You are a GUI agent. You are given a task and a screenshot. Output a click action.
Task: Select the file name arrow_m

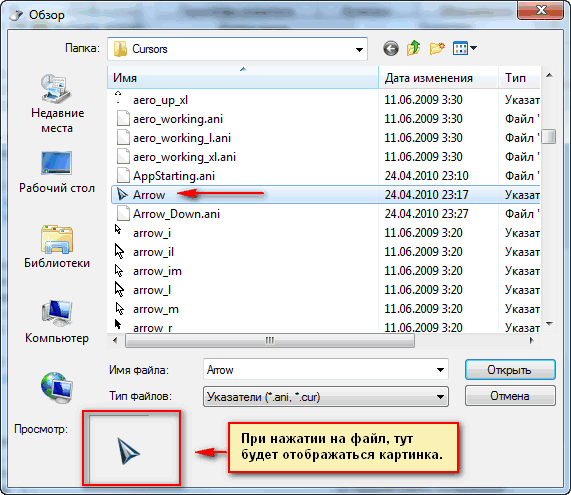tap(155, 309)
